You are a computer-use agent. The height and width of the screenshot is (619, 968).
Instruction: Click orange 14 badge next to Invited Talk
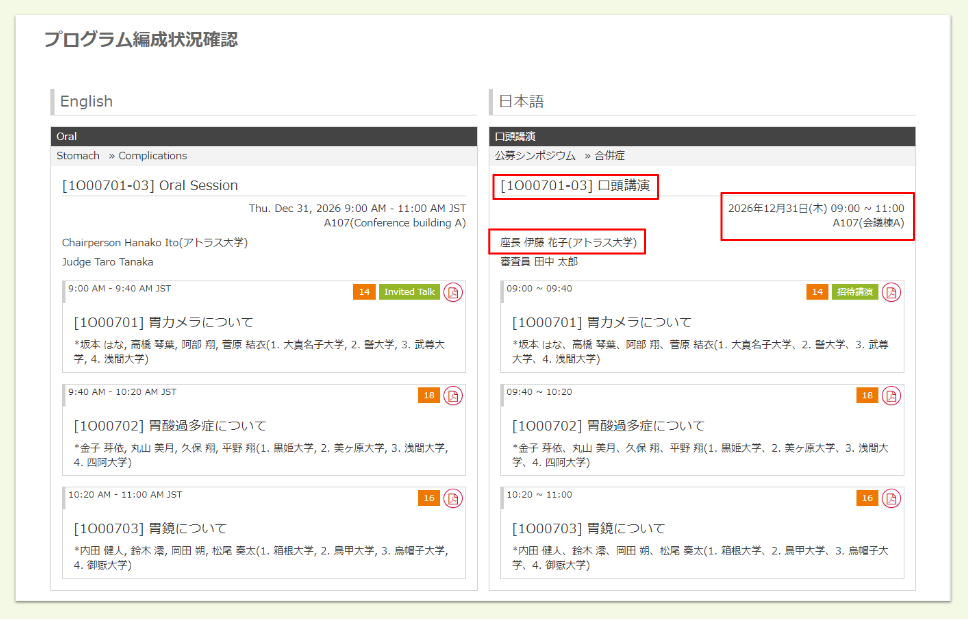[x=364, y=292]
